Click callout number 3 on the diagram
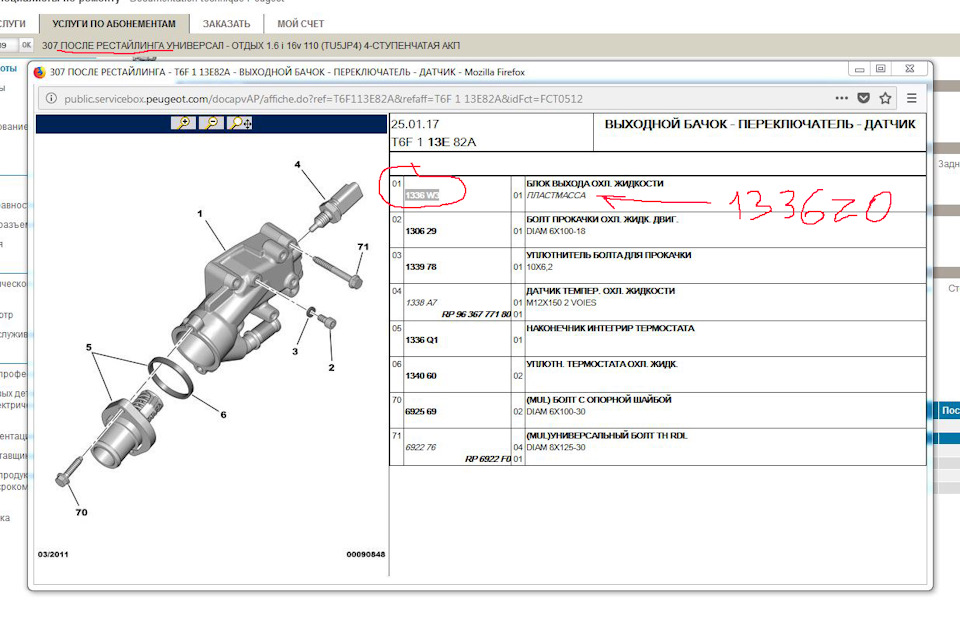 coord(295,351)
